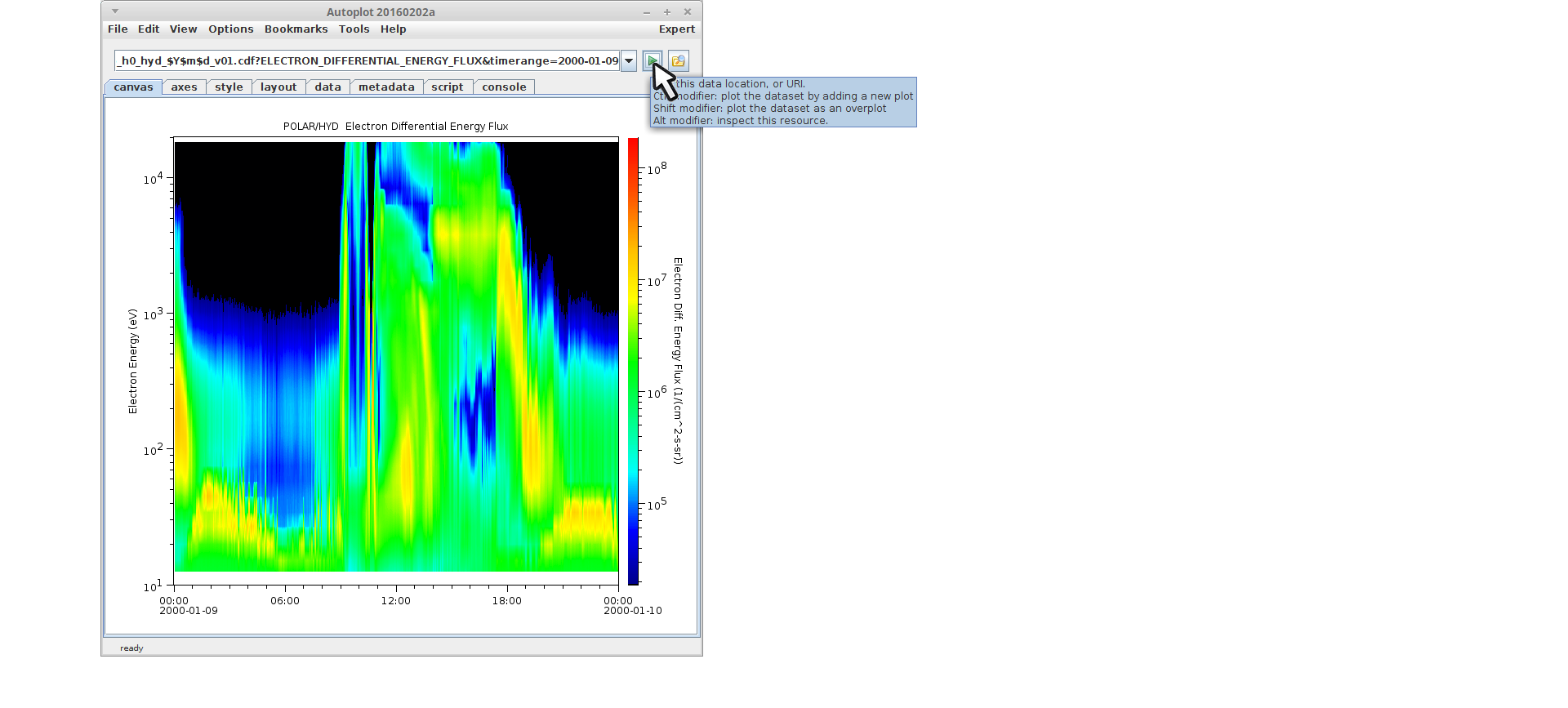Switch to the metadata tab
1568x708 pixels.
pyautogui.click(x=386, y=87)
